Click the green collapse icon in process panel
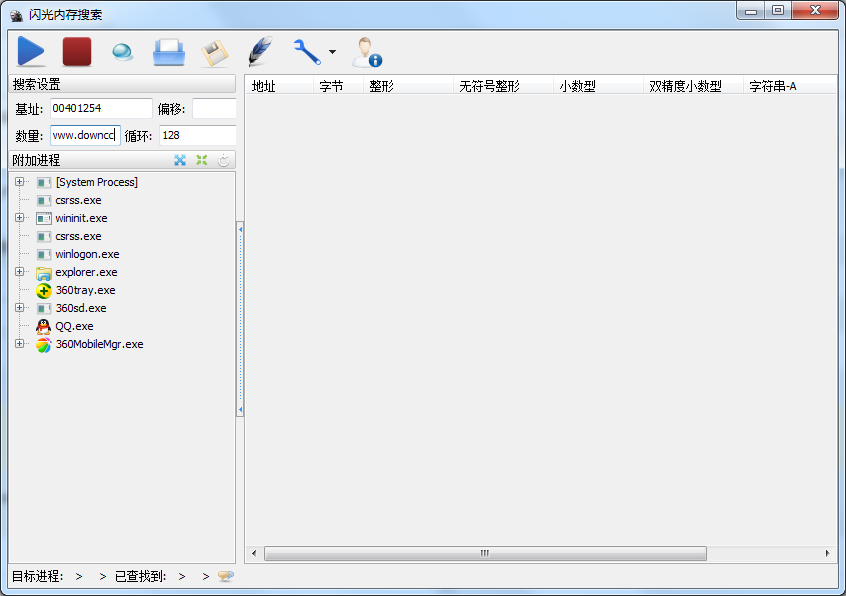Viewport: 846px width, 596px height. pyautogui.click(x=201, y=160)
